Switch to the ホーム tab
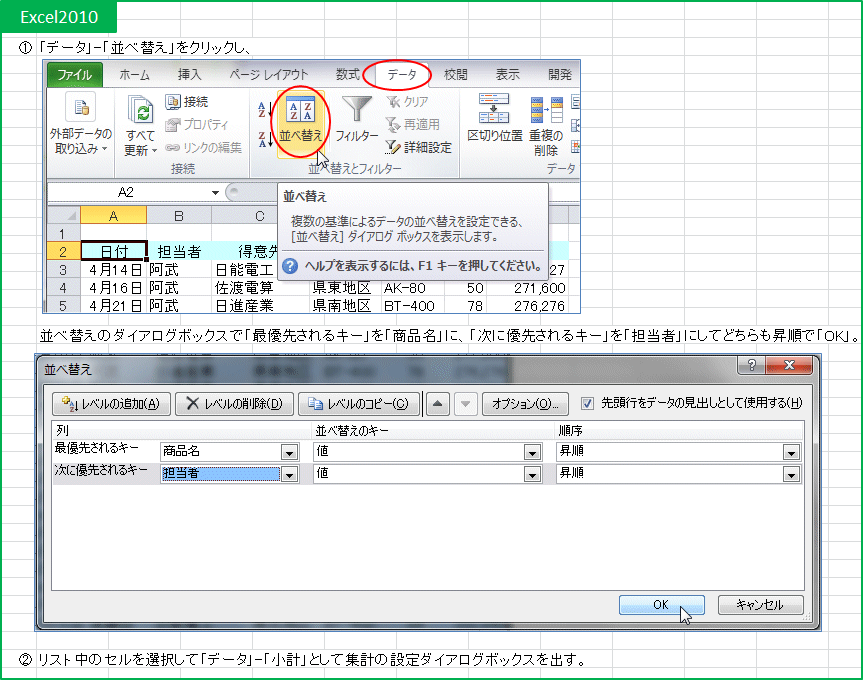The image size is (863, 680). coord(134,75)
